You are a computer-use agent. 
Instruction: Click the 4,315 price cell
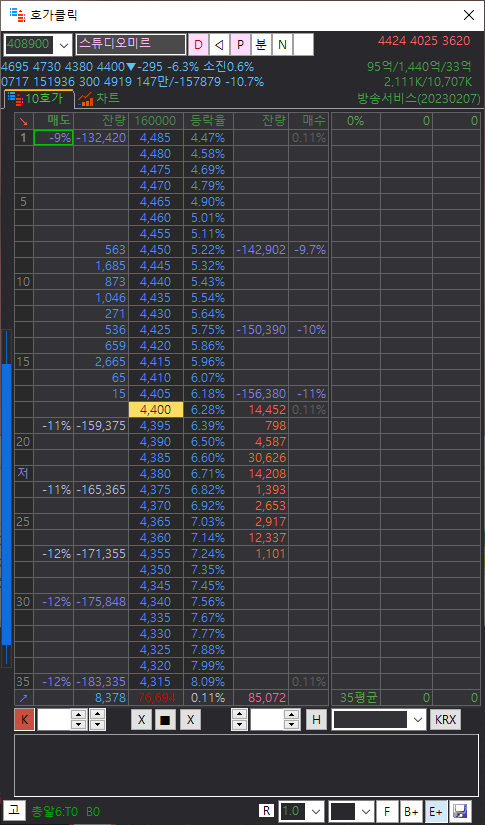[x=156, y=682]
